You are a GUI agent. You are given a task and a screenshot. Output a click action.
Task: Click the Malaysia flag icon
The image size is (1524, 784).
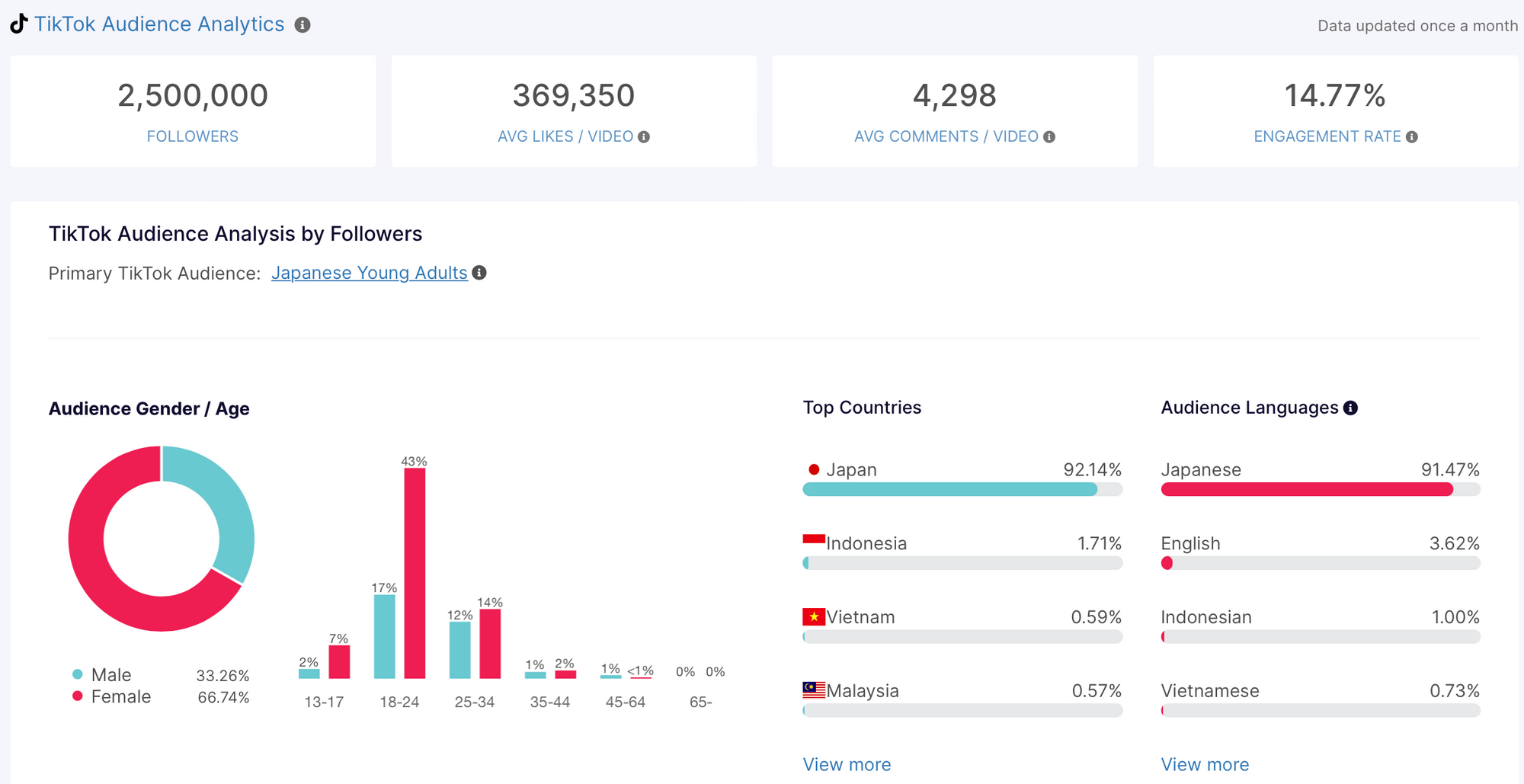(813, 690)
